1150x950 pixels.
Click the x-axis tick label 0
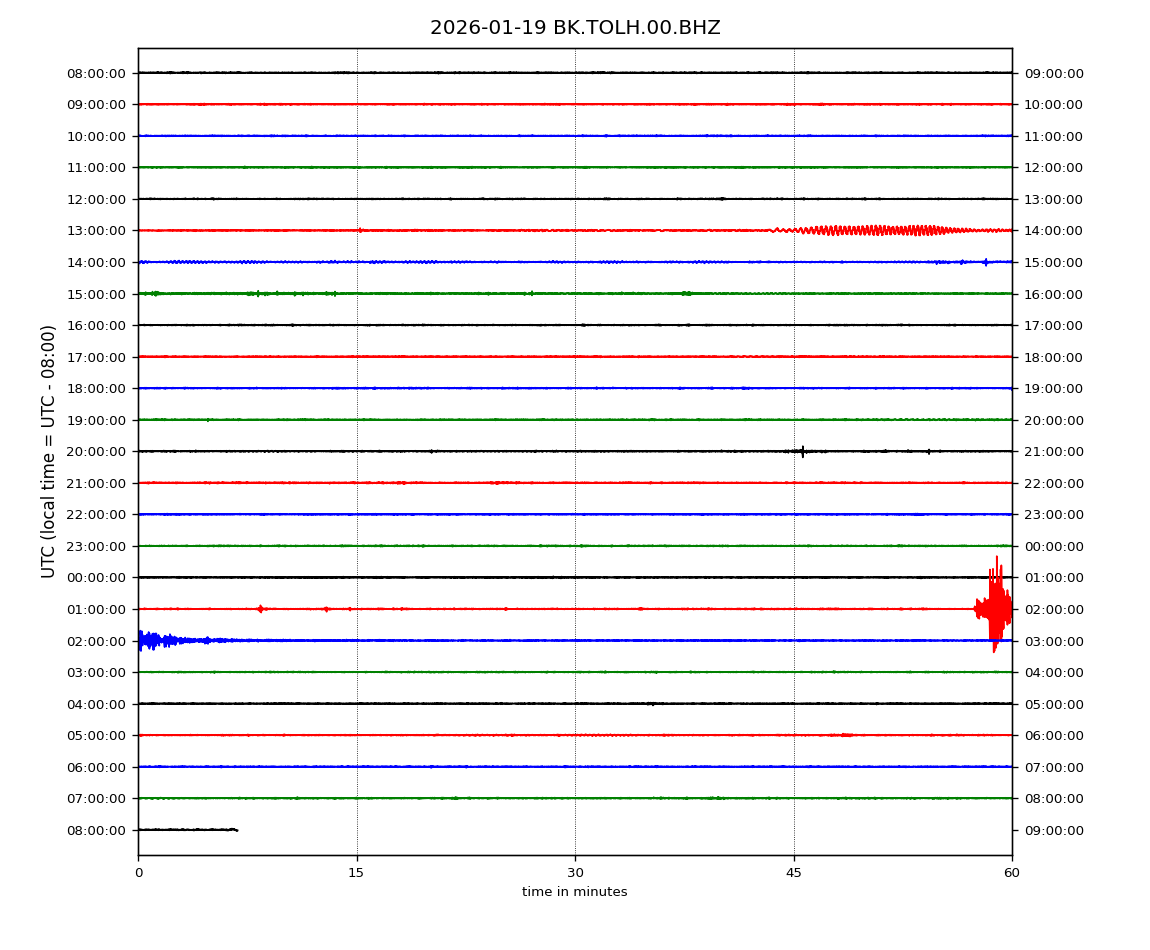(138, 873)
